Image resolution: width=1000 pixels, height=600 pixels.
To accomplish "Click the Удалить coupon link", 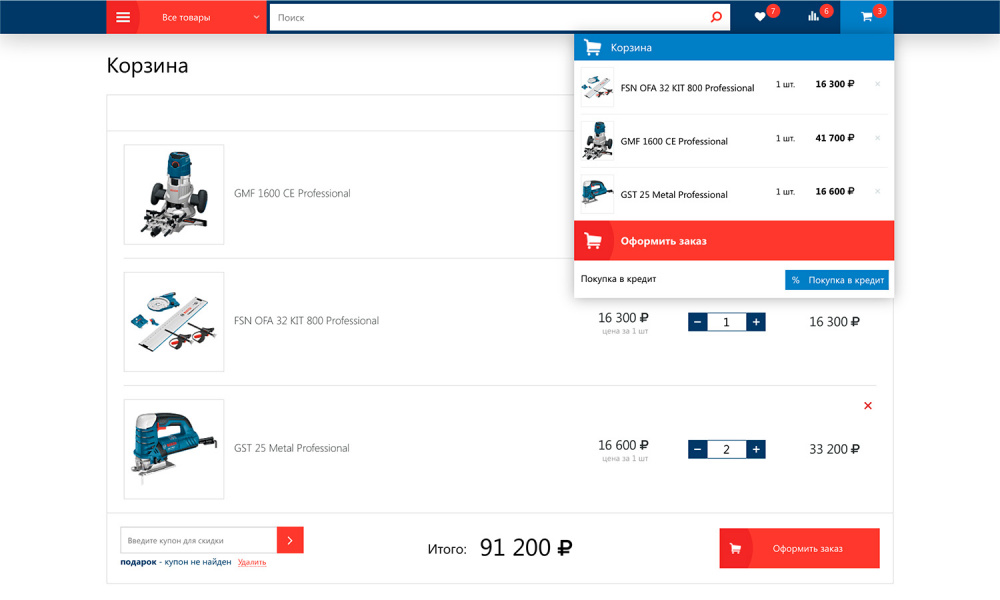I will pos(252,562).
